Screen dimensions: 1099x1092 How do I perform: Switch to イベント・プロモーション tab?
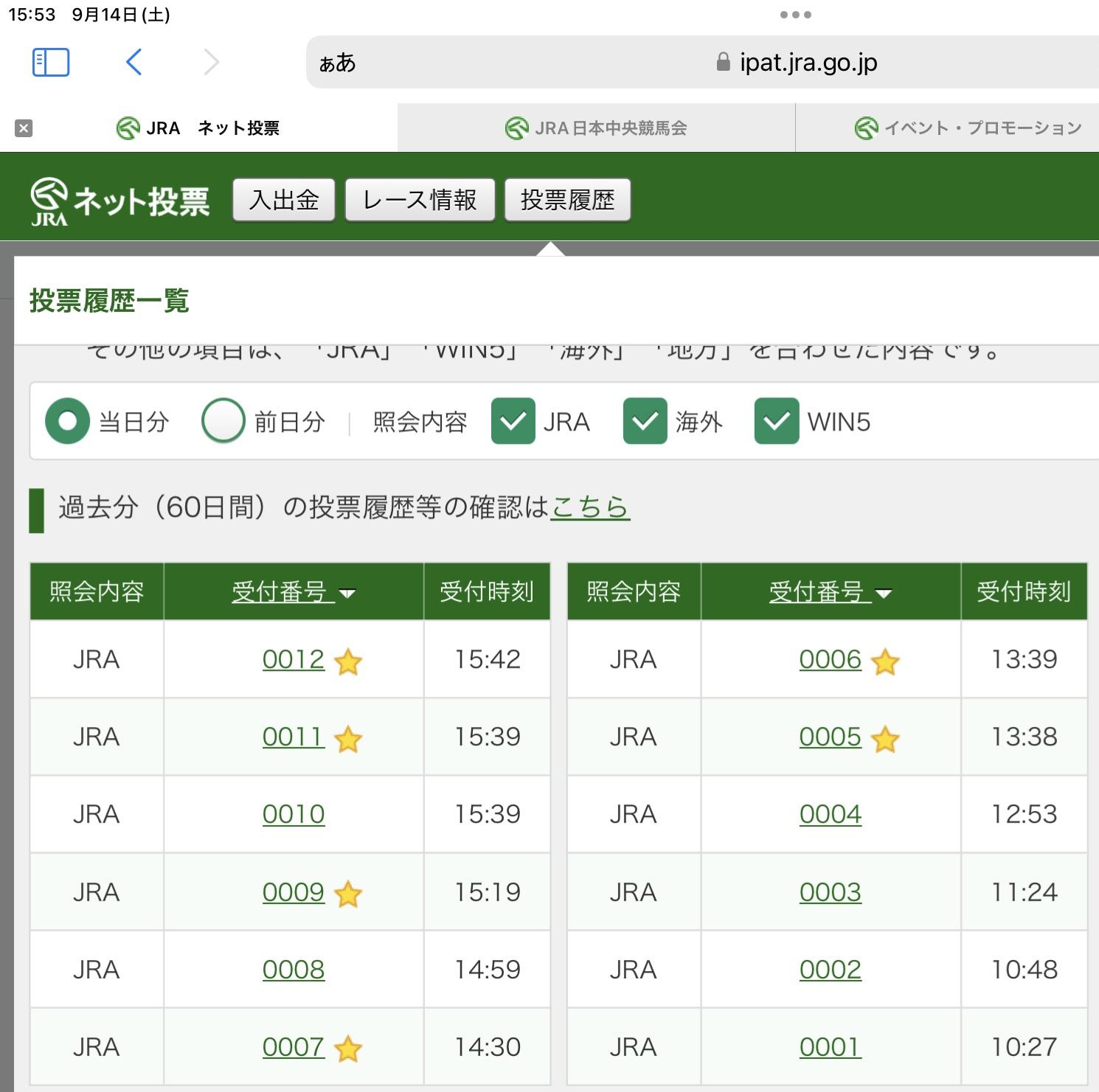point(968,128)
